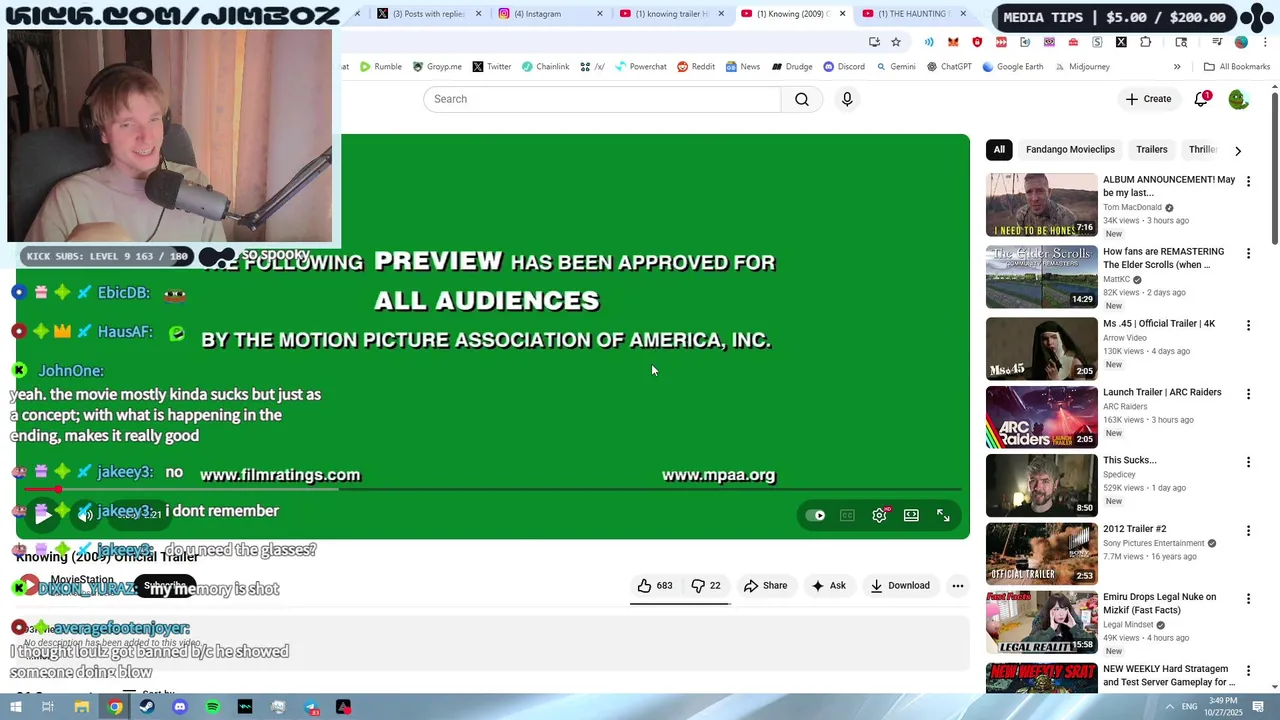This screenshot has height=720, width=1280.
Task: Bookmark this page with star icon
Action: pyautogui.click(x=896, y=42)
